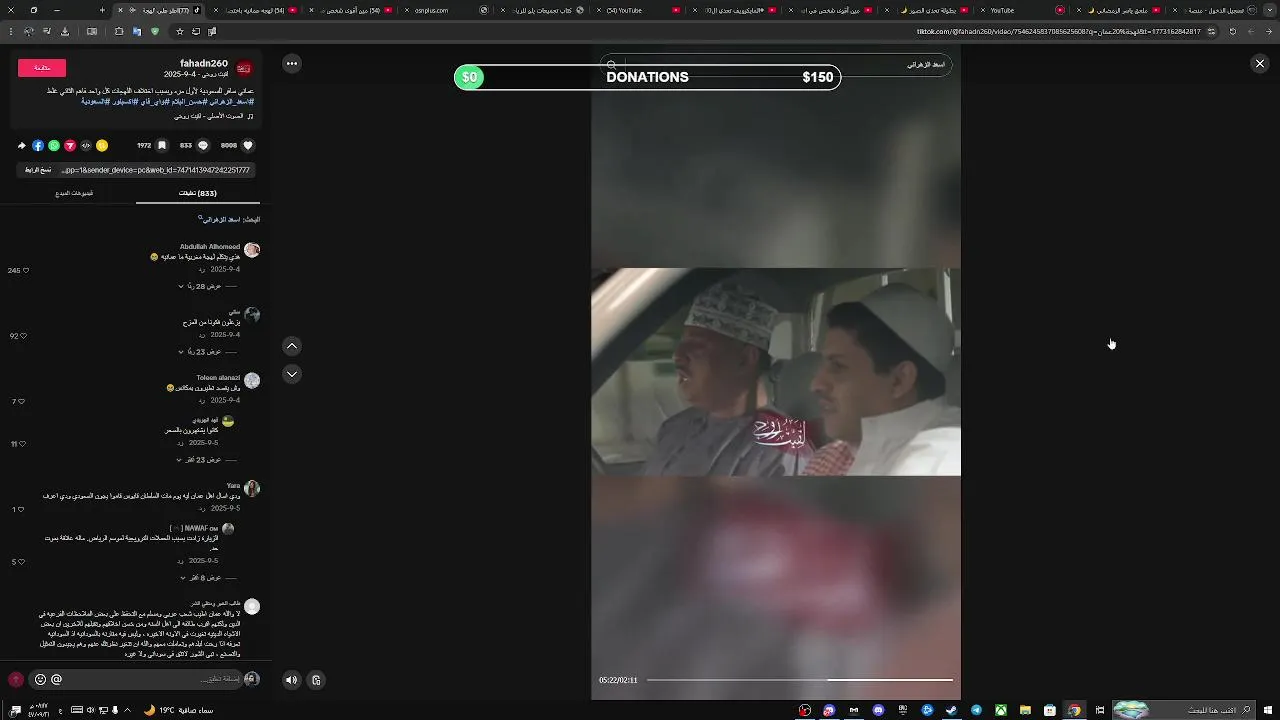Viewport: 1280px width, 720px height.
Task: Open browser three-dot menu
Action: (10, 31)
